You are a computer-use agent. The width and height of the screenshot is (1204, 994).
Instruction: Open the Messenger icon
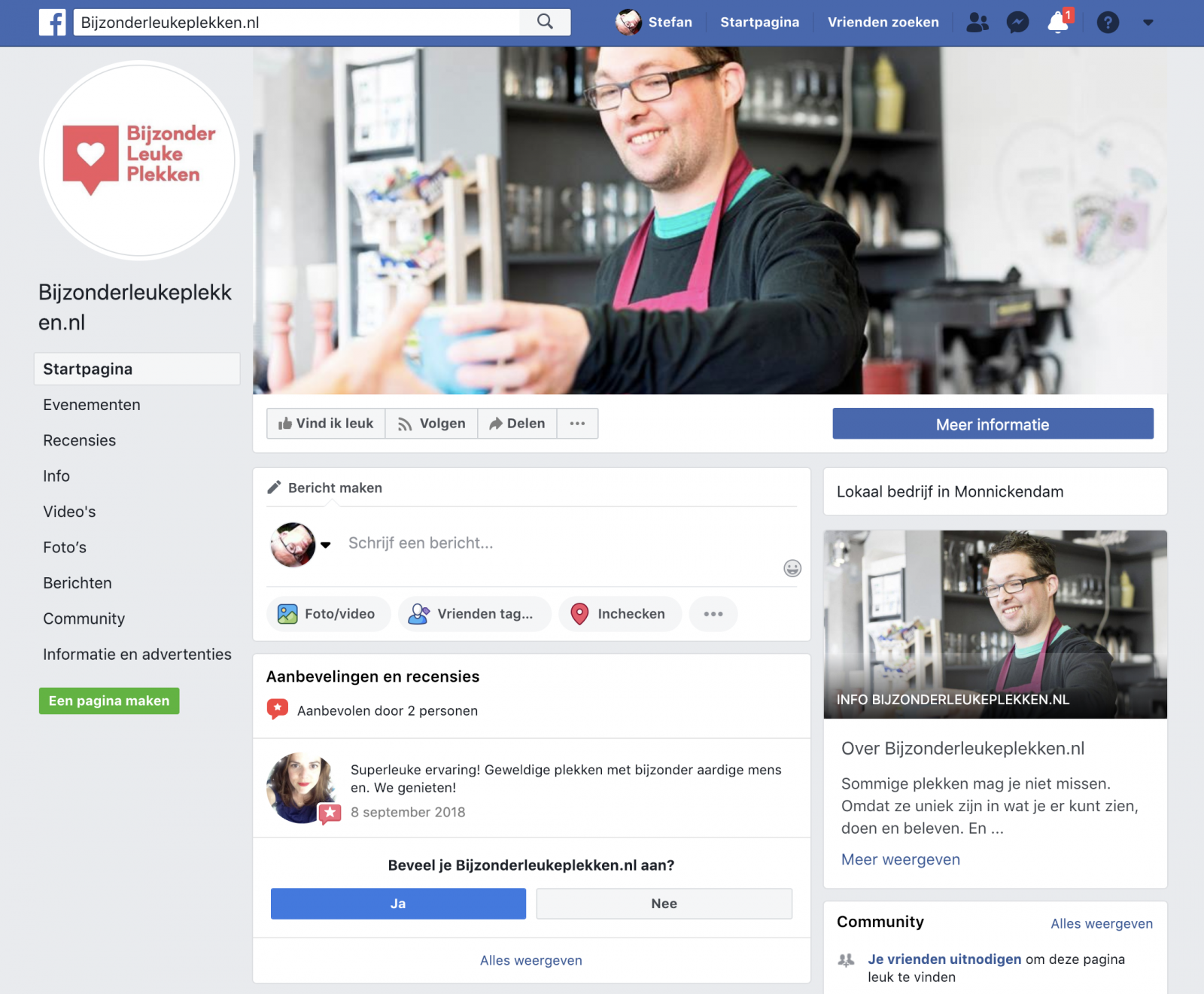point(1017,23)
